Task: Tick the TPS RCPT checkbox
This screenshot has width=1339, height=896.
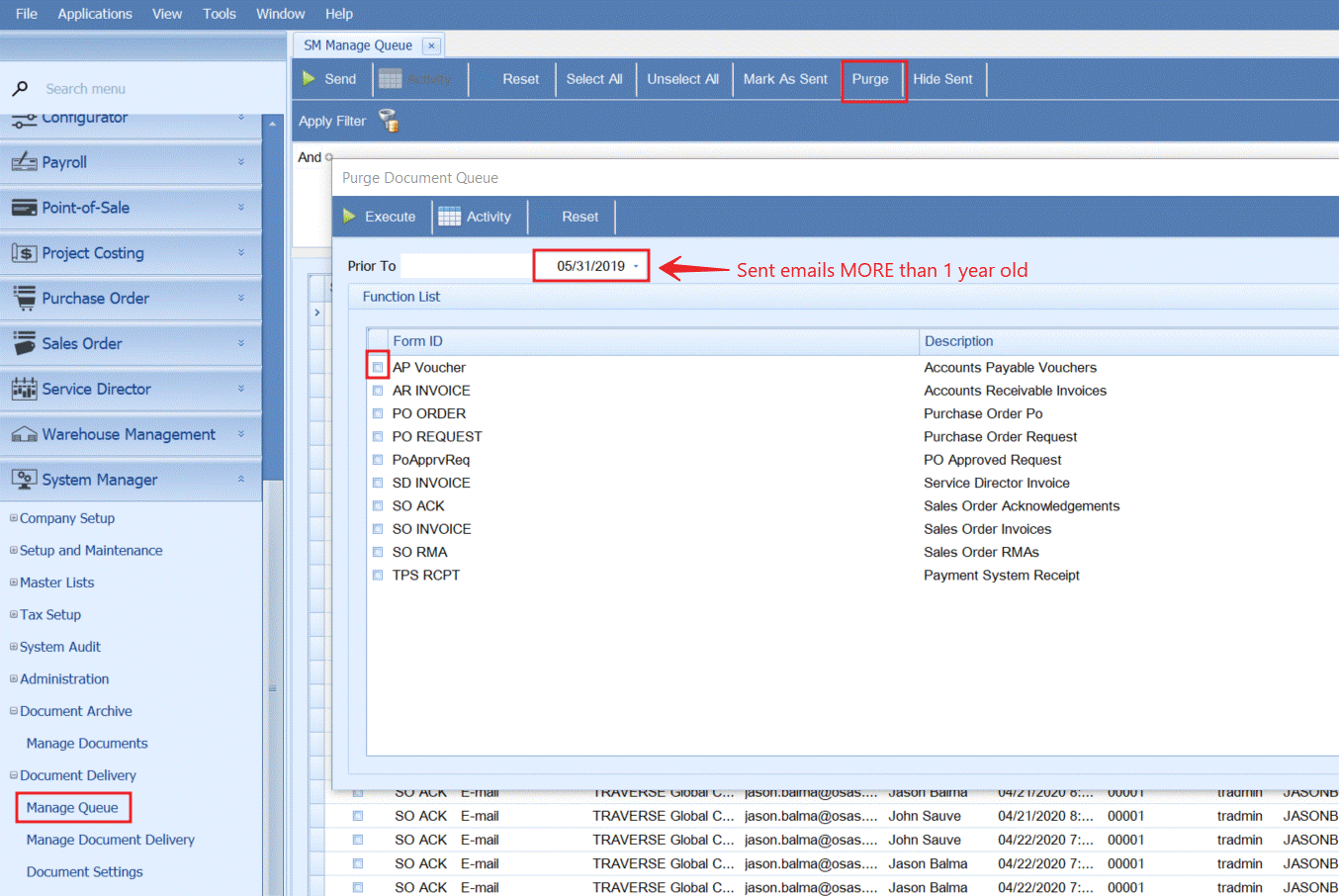Action: click(378, 576)
